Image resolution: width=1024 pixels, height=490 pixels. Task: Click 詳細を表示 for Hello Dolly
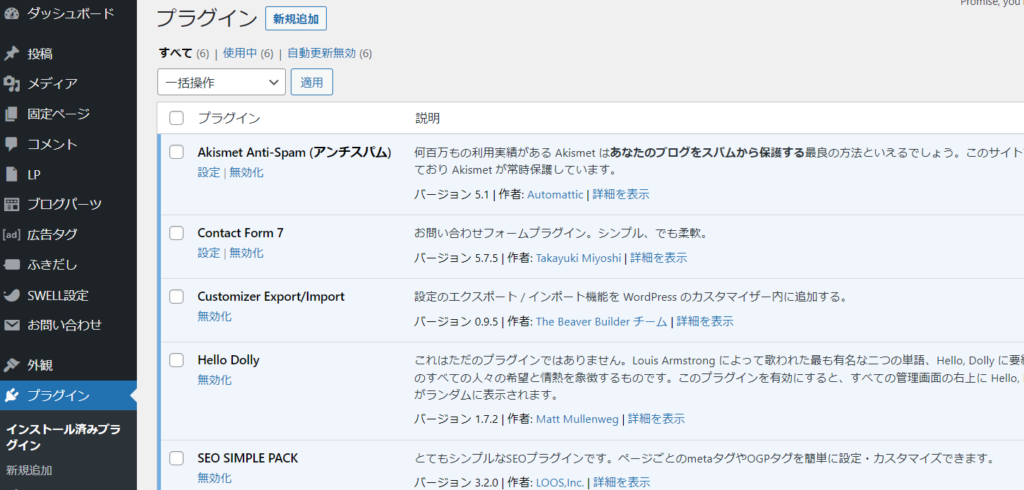click(x=657, y=419)
